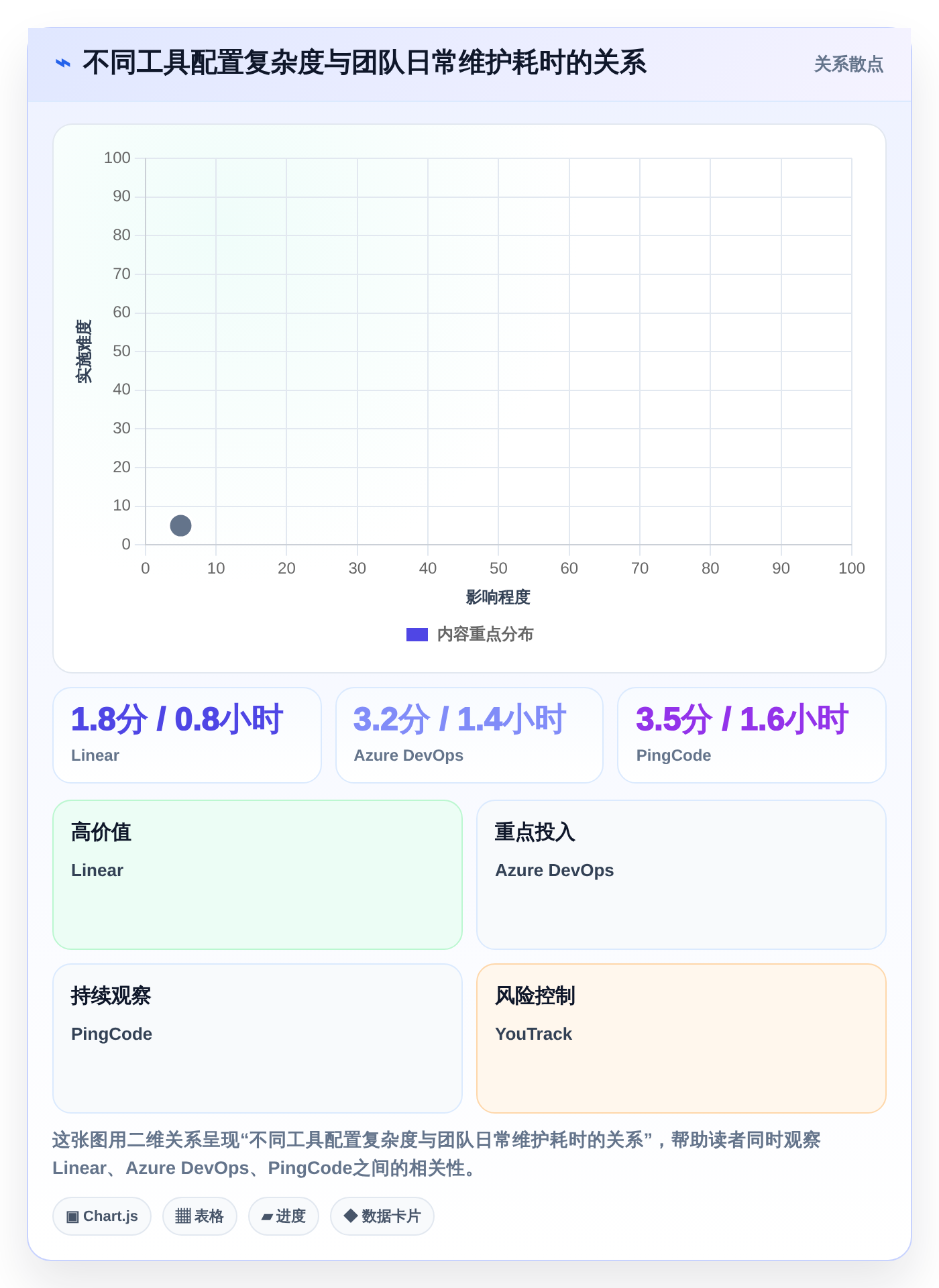939x1288 pixels.
Task: Click the Chart.js tag chip
Action: [102, 1216]
